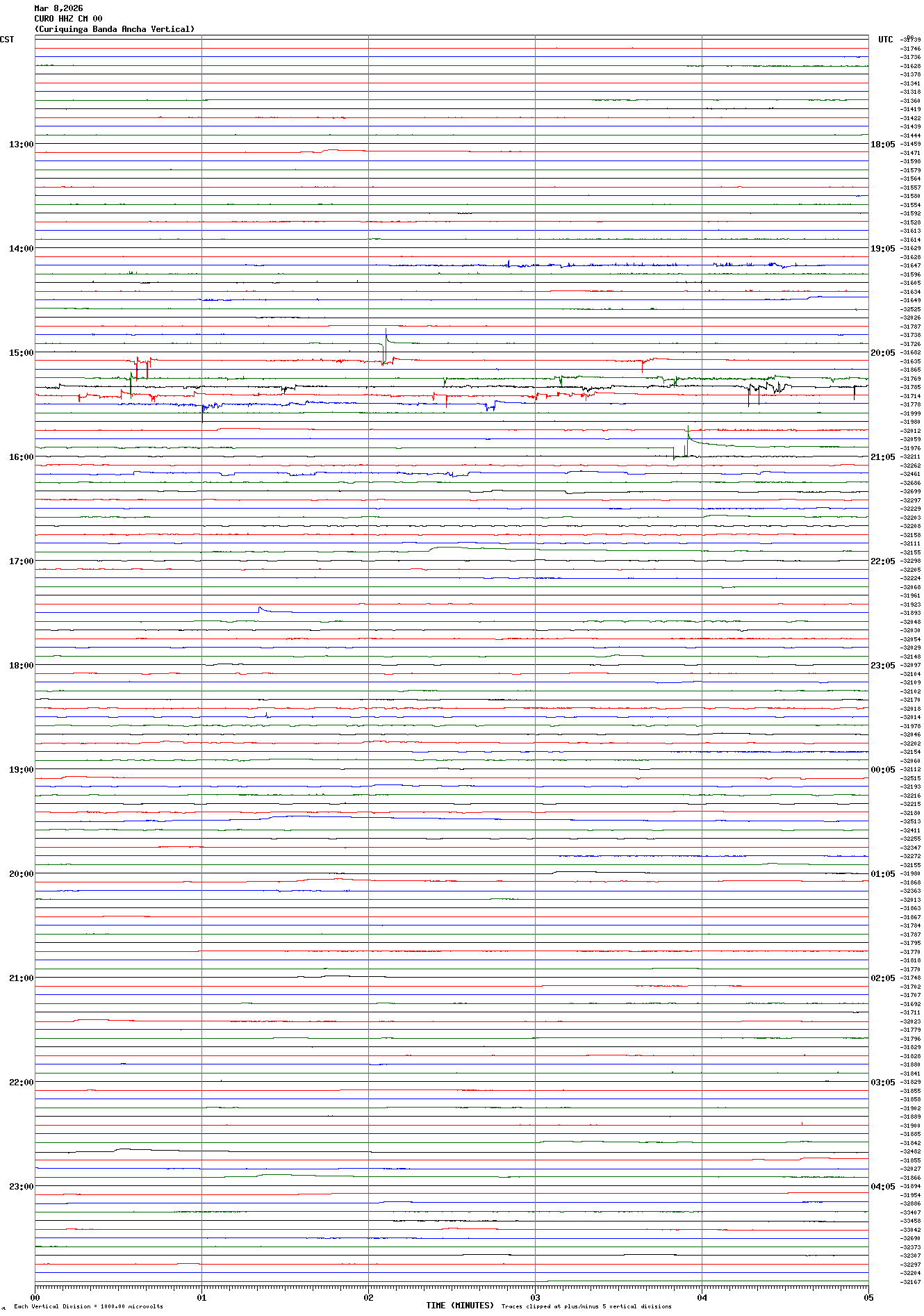Click the 17:00 CST time marker
924x1316 pixels.
(x=21, y=561)
